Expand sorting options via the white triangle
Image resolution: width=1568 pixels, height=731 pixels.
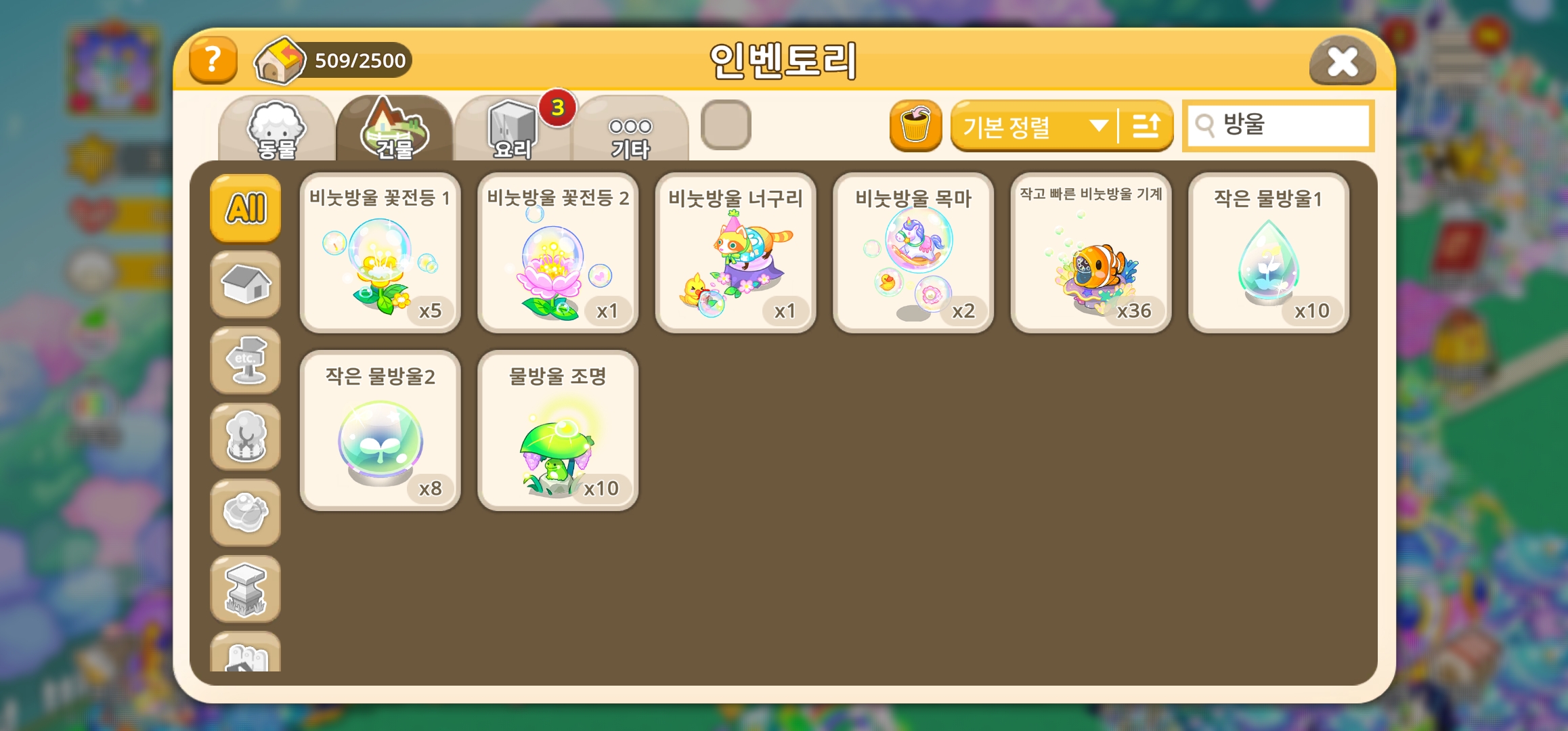[x=1098, y=126]
